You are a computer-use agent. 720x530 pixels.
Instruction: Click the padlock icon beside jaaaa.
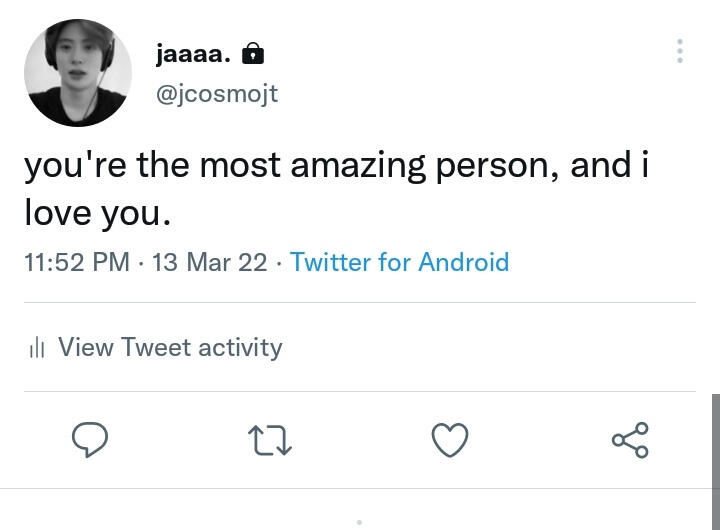coord(253,53)
